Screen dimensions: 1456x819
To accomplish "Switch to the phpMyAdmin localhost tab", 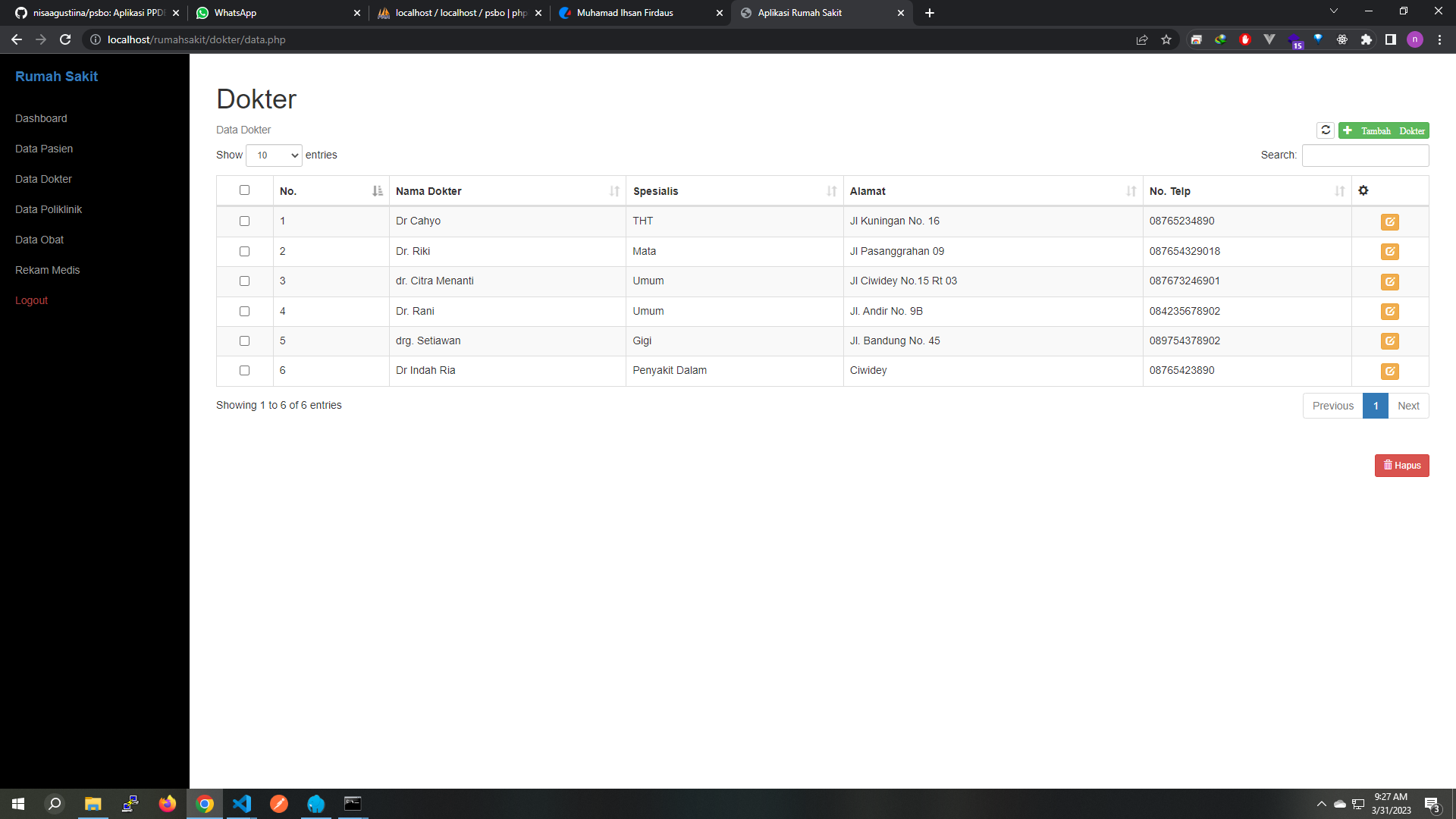I will [x=459, y=13].
